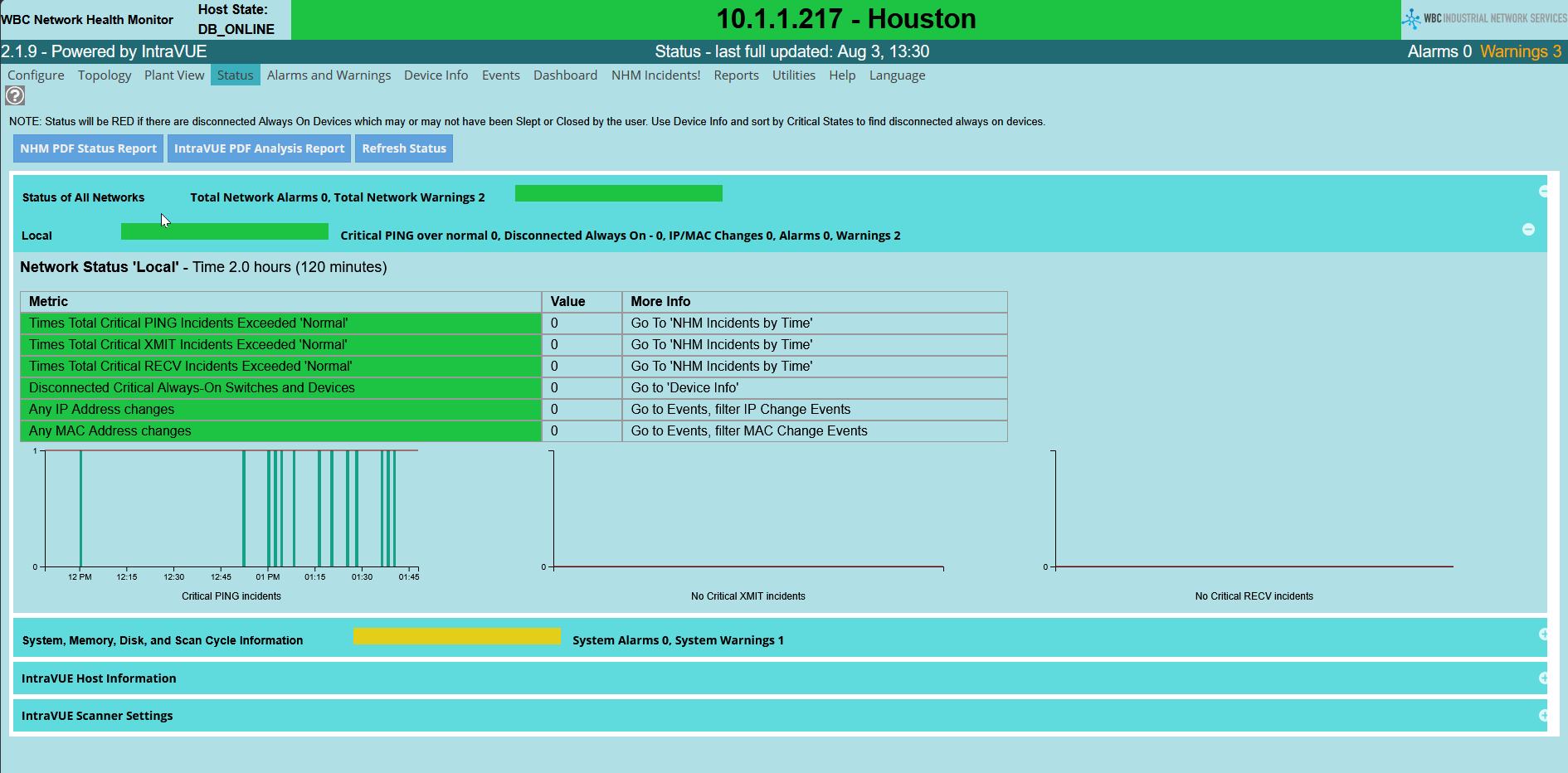
Task: Click the green Local network status bar
Action: 225,231
